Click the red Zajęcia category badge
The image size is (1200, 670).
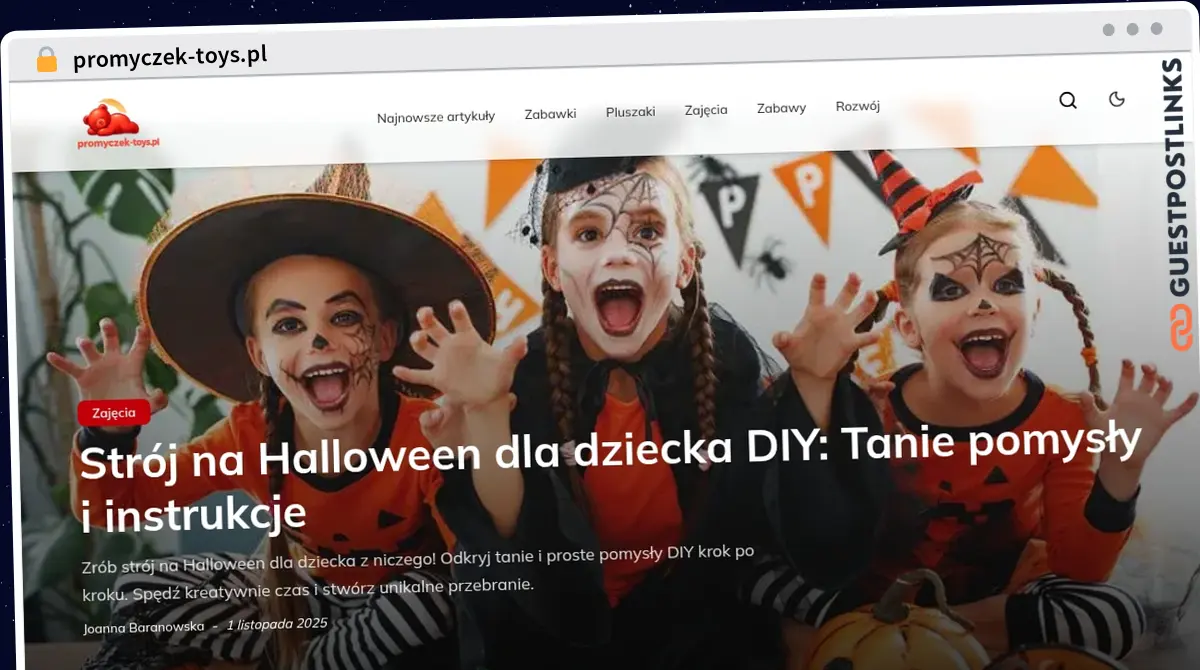(x=114, y=412)
